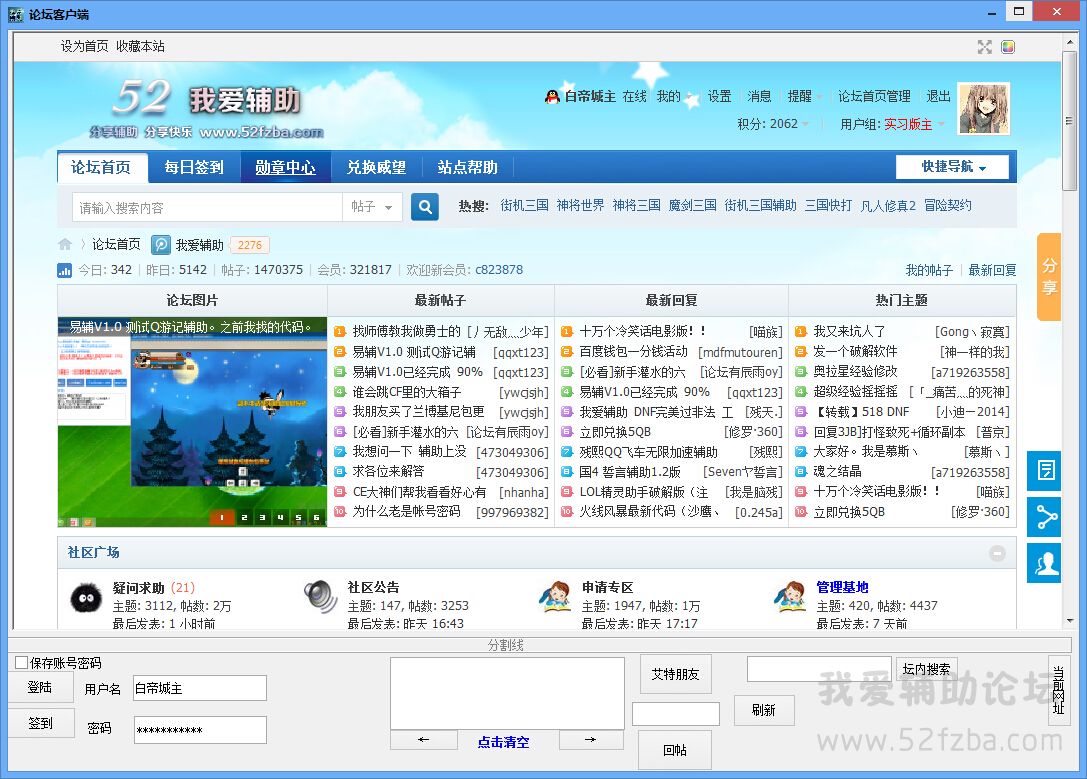
Task: Click the 当前网址 vertical button
Action: tap(1059, 690)
